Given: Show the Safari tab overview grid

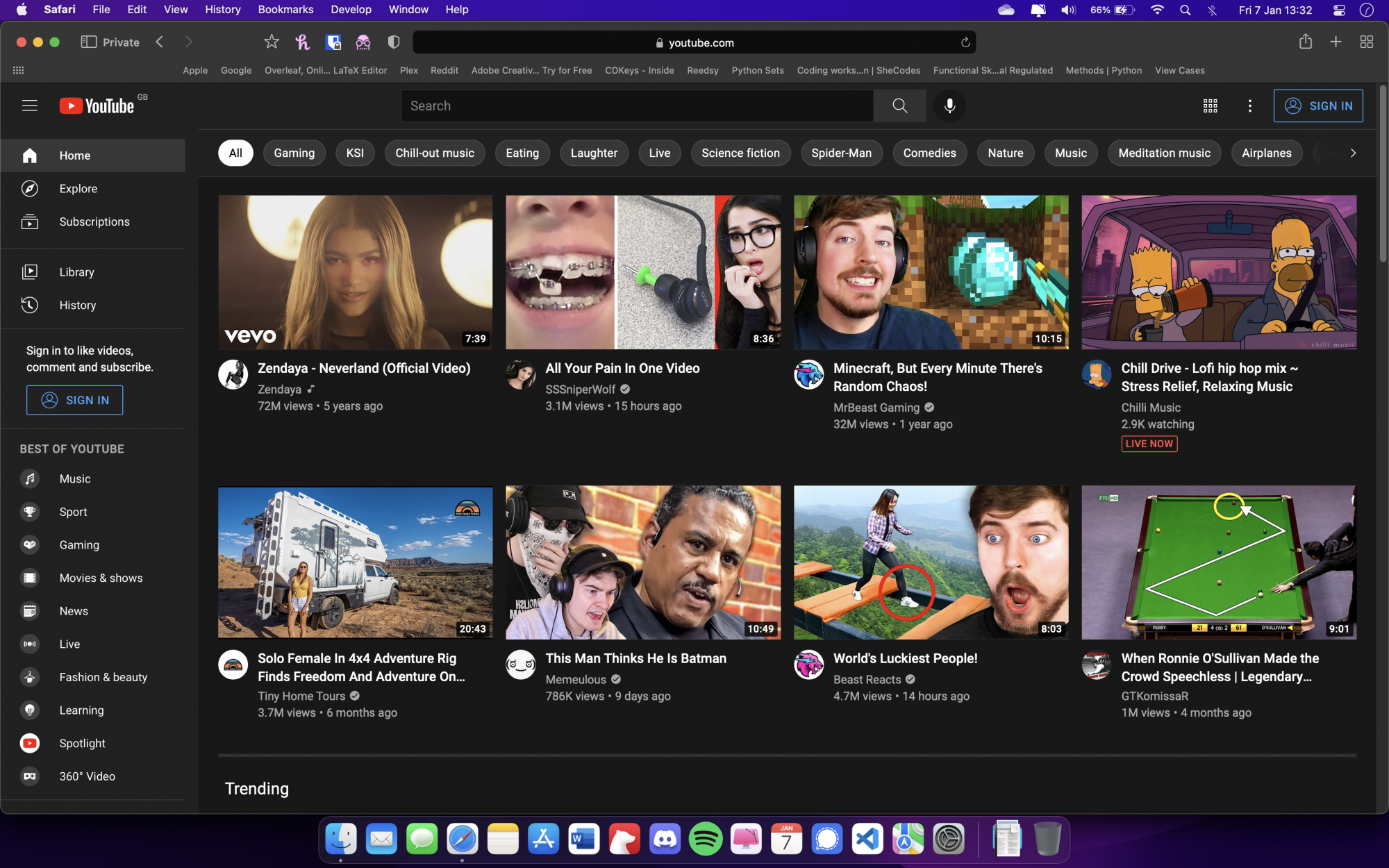Looking at the screenshot, I should (x=1366, y=42).
